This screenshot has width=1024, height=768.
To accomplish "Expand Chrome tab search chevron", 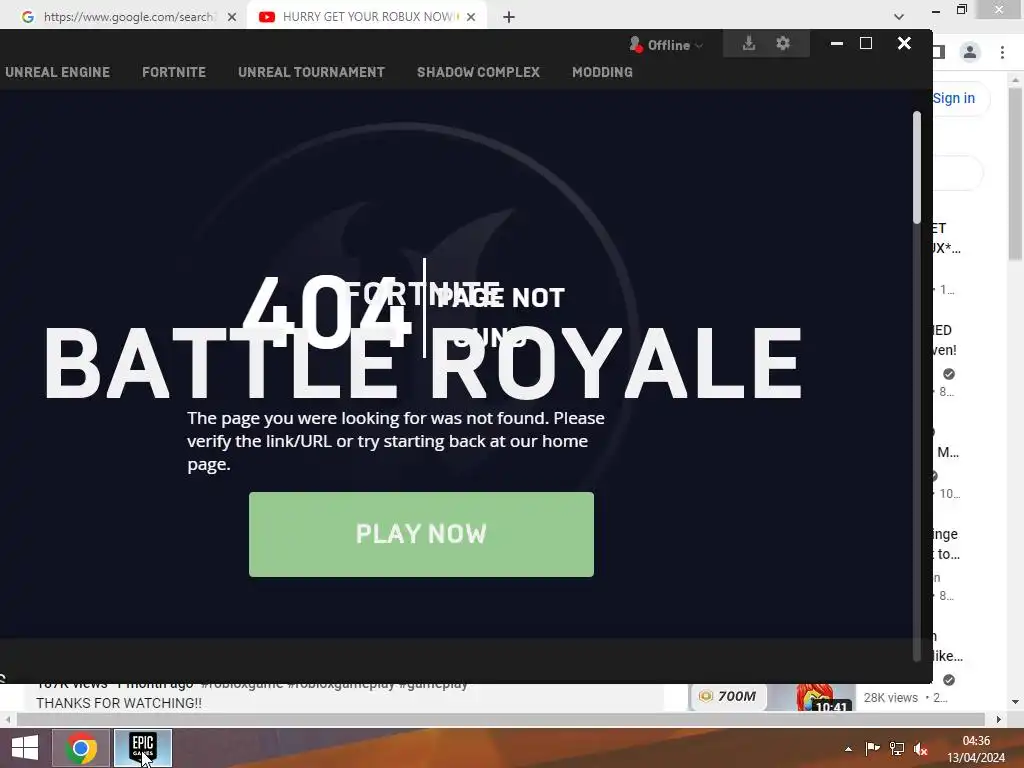I will (899, 16).
